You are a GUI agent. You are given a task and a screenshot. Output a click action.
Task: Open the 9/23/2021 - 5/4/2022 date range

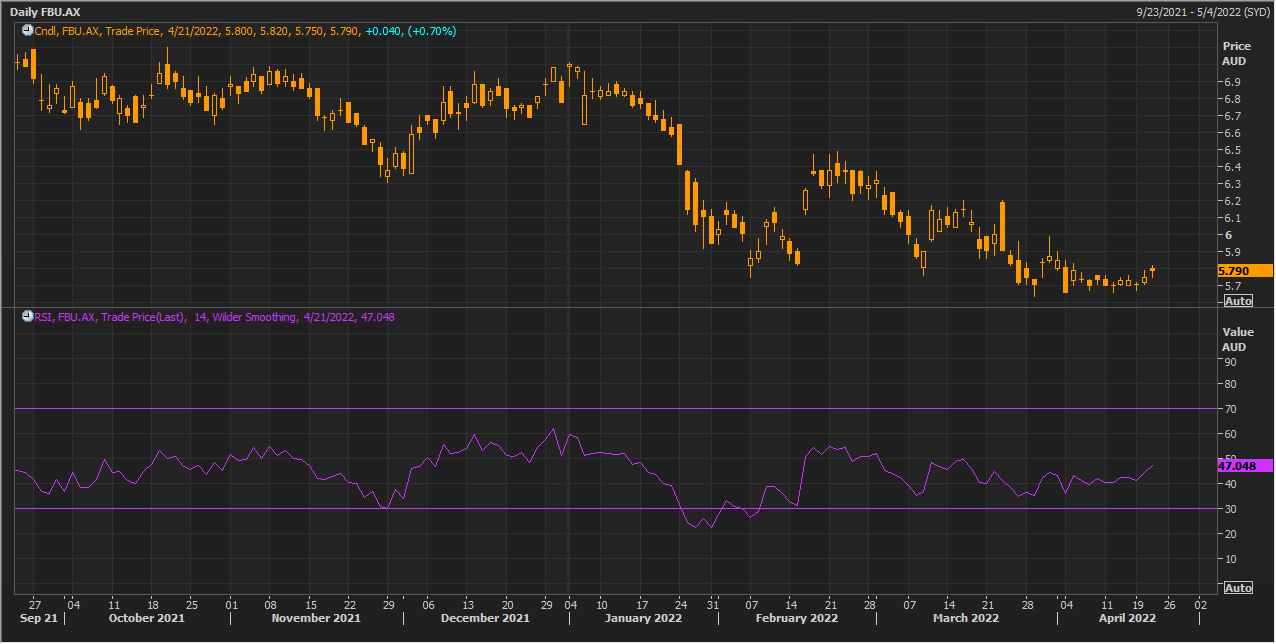pos(1204,10)
